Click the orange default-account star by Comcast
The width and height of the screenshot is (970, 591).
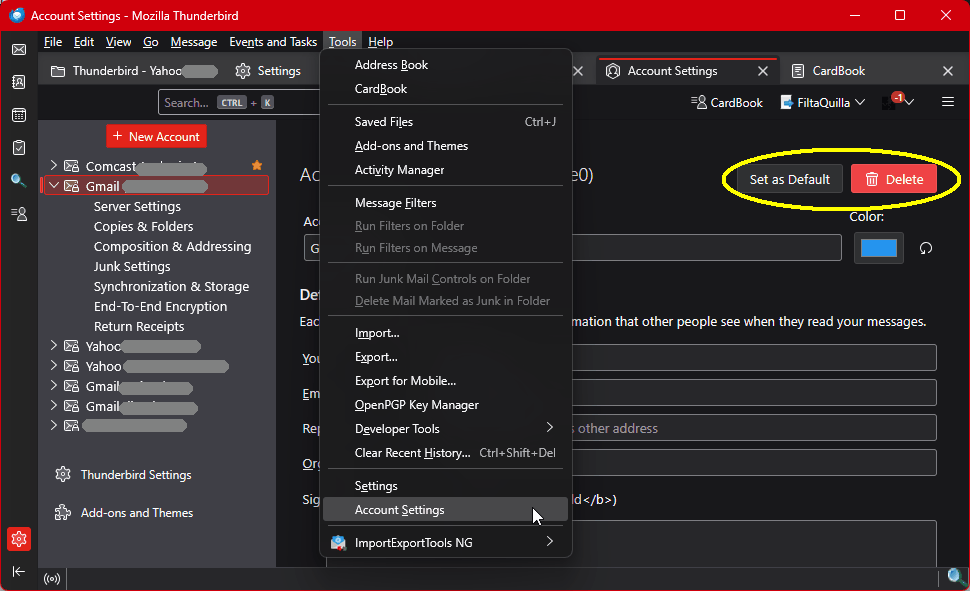click(257, 165)
